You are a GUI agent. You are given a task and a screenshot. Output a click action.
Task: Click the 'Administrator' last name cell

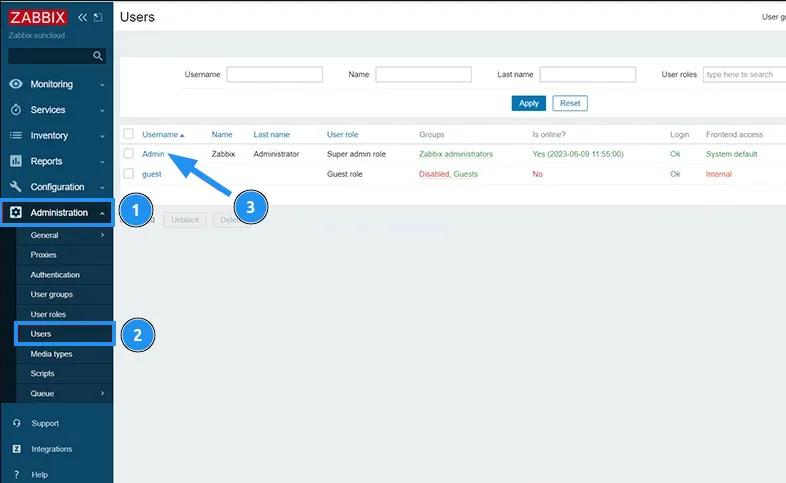point(276,154)
